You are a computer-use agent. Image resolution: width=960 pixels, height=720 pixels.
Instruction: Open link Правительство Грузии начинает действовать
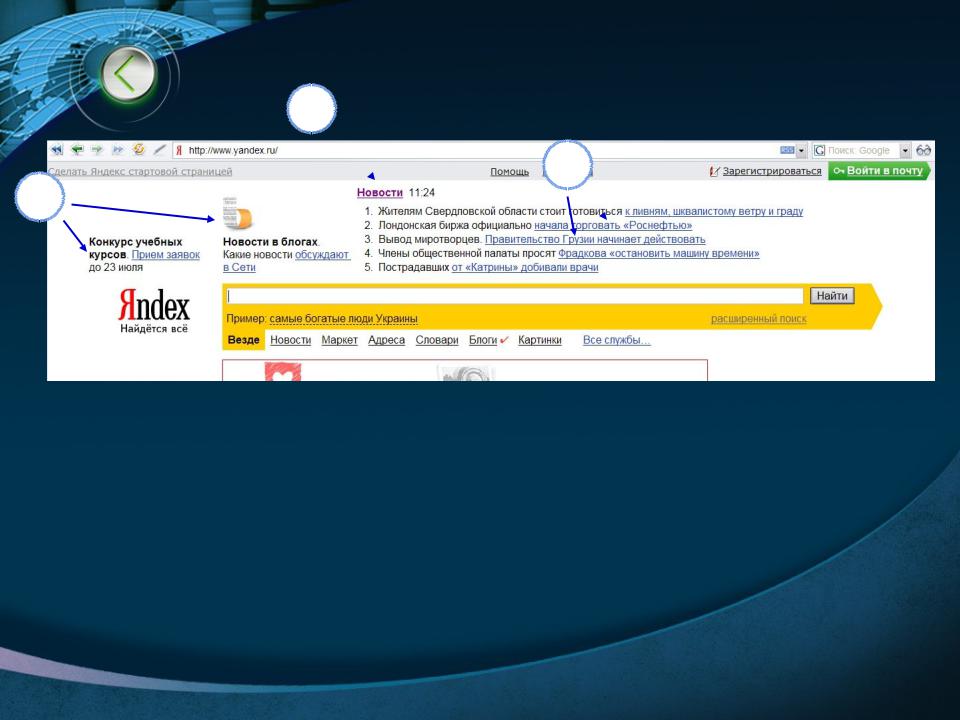pos(595,239)
